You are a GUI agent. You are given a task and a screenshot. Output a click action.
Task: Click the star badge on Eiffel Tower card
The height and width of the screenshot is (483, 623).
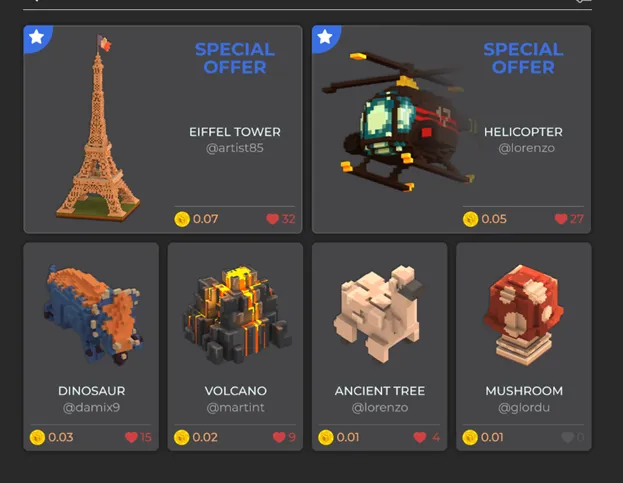[x=37, y=37]
